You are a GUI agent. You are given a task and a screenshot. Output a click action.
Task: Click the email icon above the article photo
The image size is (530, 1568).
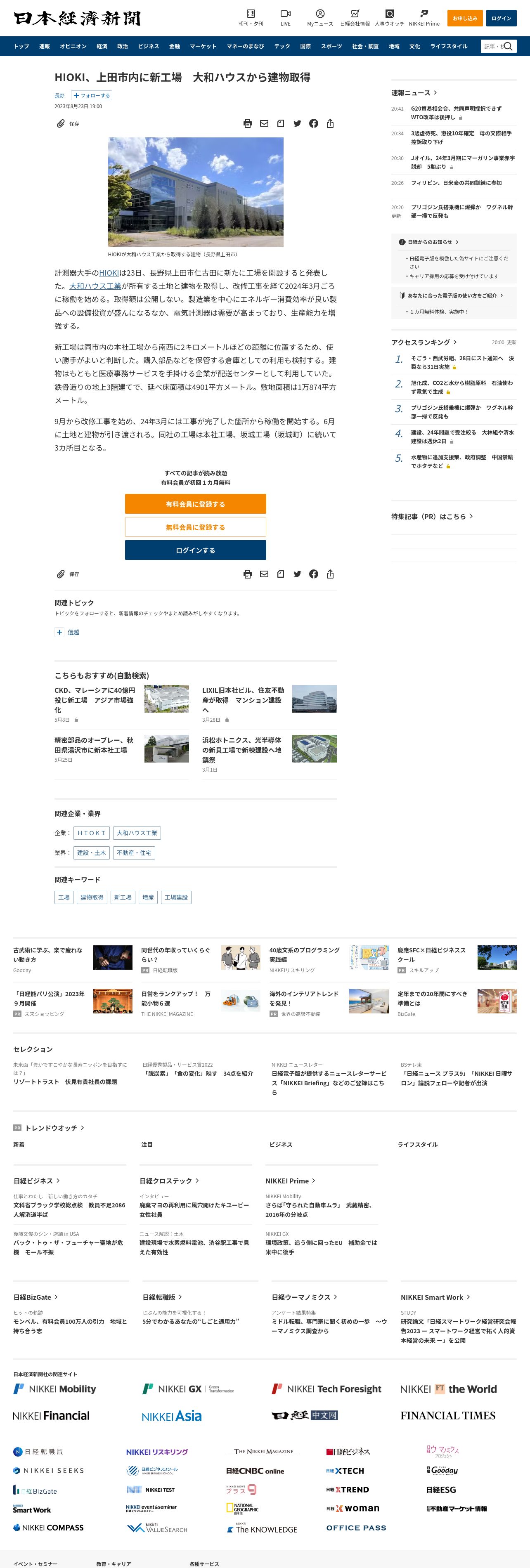(264, 123)
